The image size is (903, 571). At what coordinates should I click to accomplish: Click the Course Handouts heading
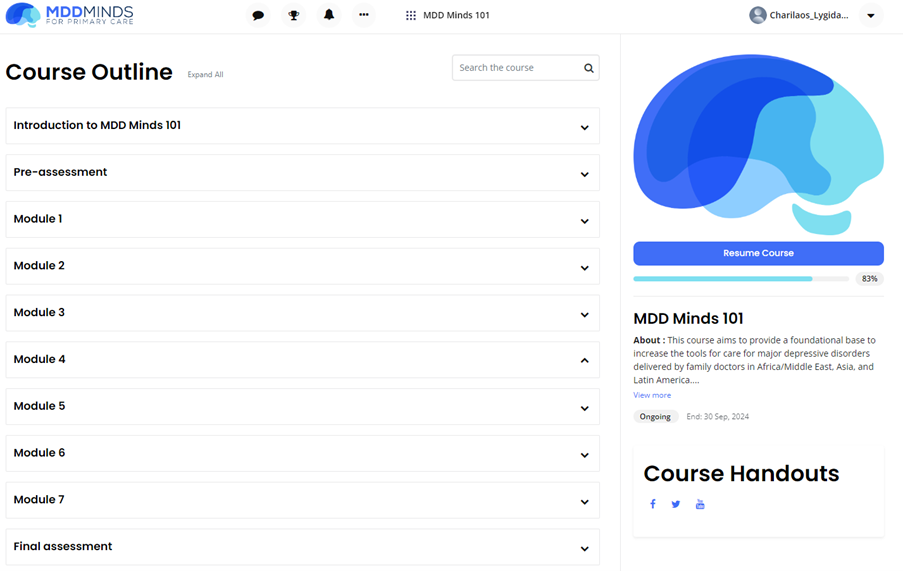point(741,474)
